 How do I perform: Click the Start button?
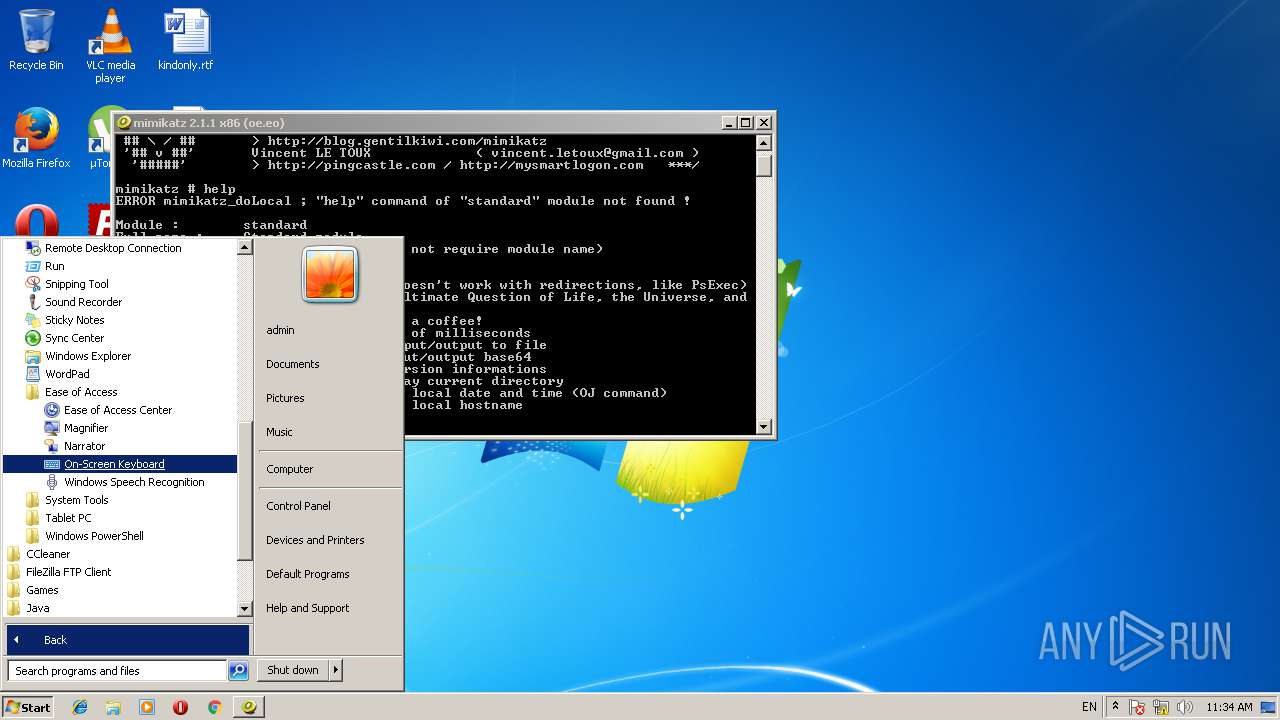[28, 707]
